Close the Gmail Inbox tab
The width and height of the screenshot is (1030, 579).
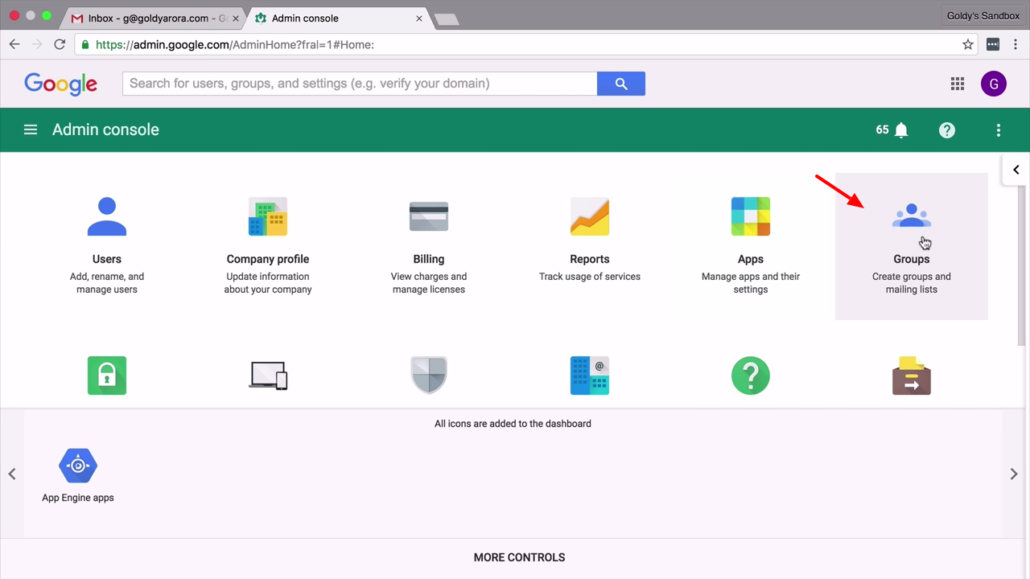coord(236,18)
